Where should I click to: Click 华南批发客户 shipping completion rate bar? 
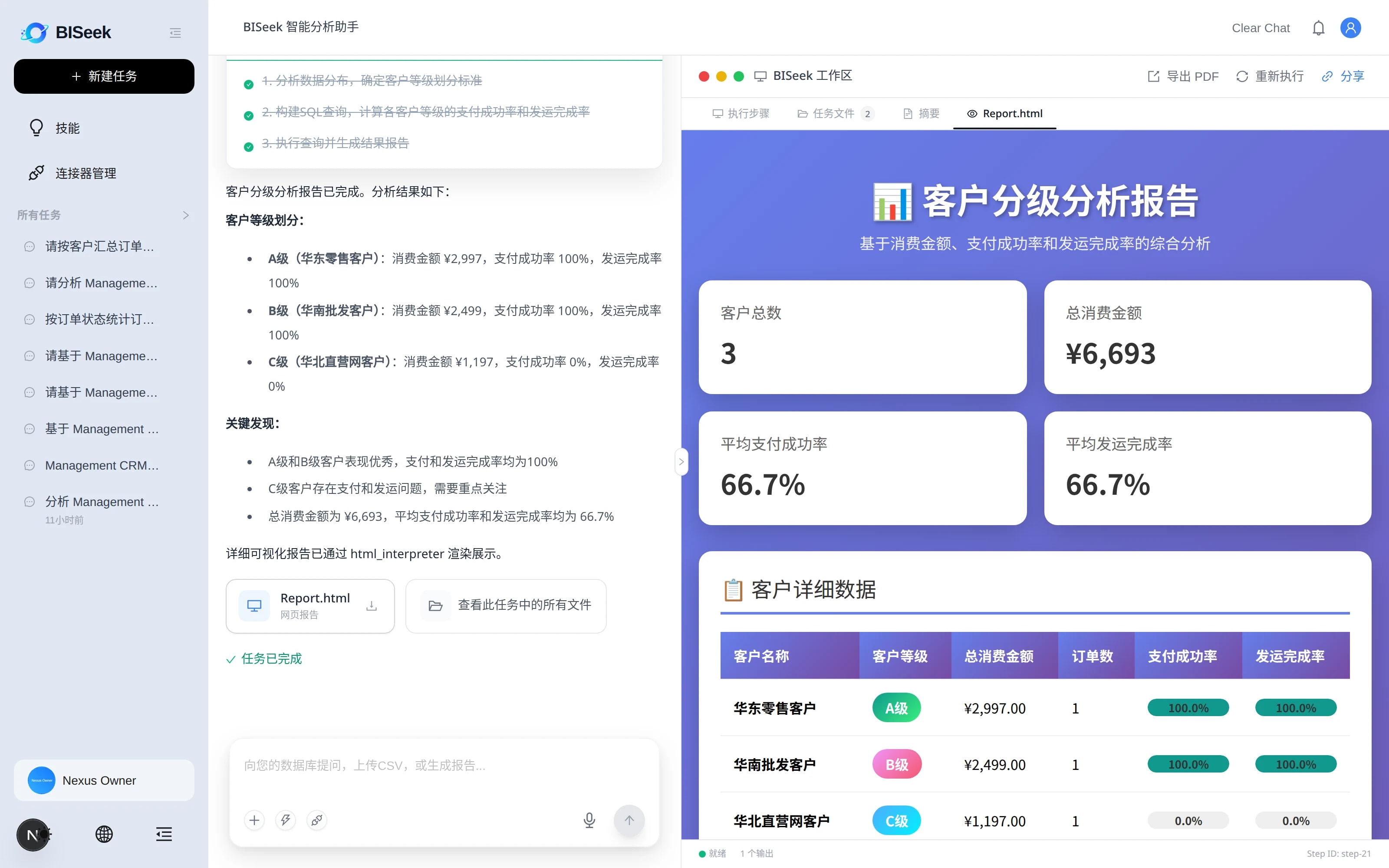pos(1295,765)
